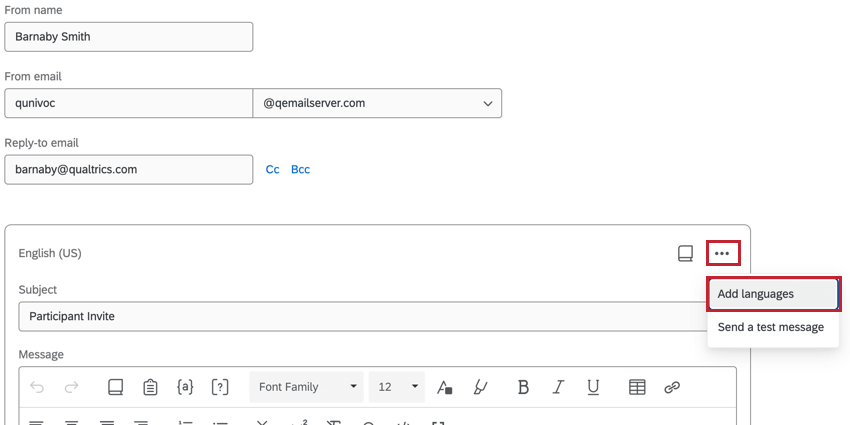
Task: Open the Font Family dropdown
Action: pos(307,387)
